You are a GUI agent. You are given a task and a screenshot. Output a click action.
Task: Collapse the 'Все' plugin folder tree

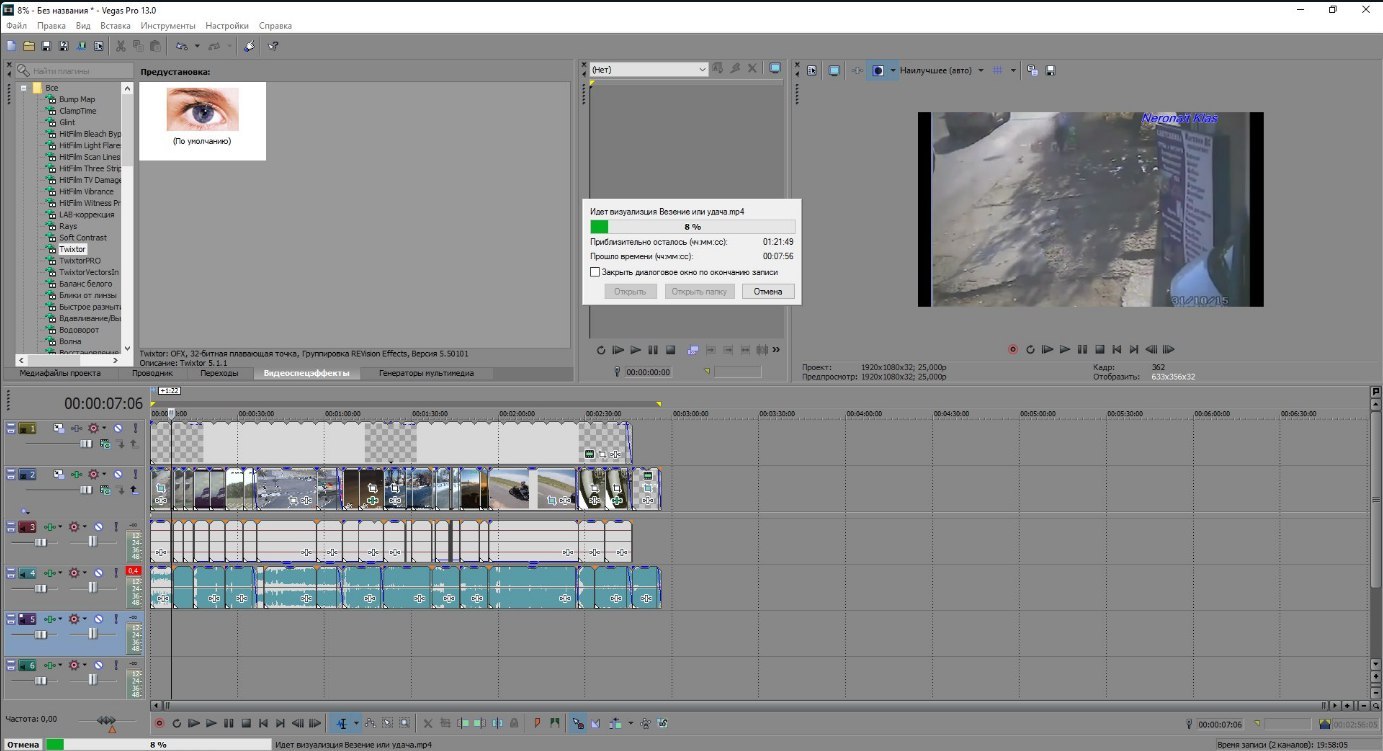(x=23, y=88)
